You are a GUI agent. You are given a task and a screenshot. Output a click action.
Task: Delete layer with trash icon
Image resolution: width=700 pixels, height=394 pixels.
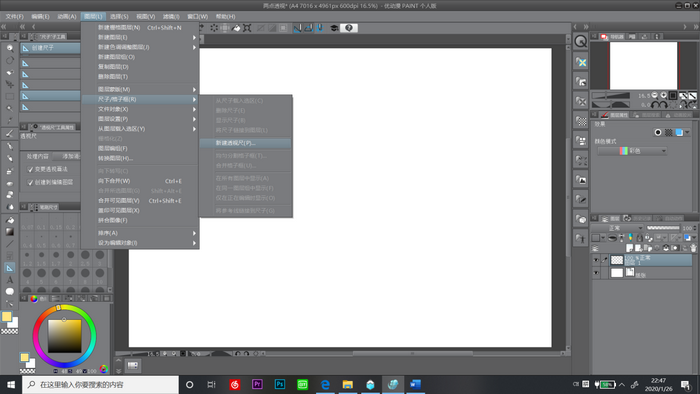[693, 248]
